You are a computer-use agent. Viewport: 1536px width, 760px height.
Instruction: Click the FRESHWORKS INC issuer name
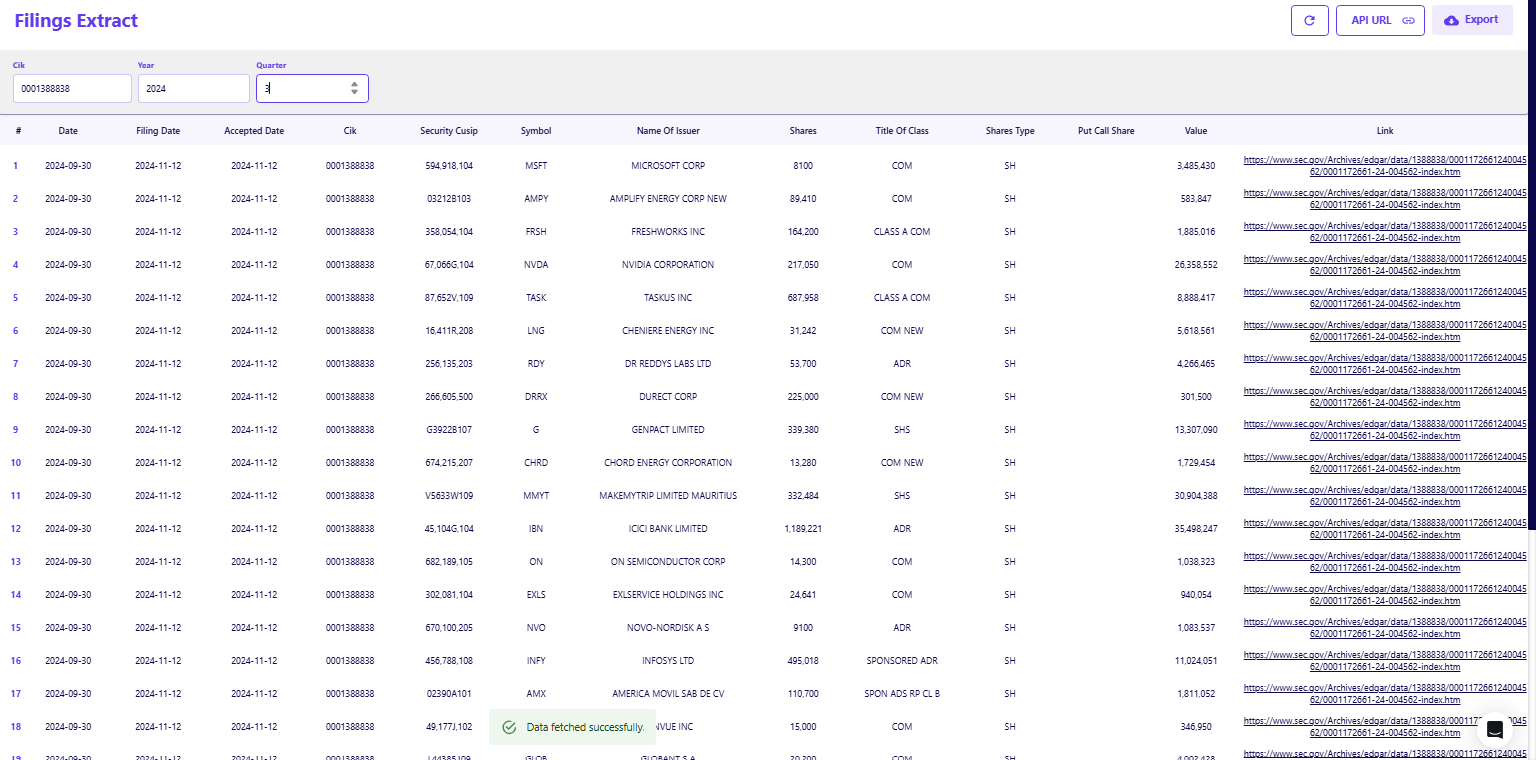(x=668, y=232)
